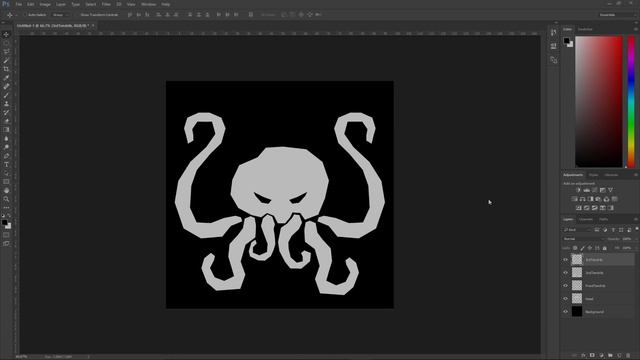Create a new layer
Screen dimensions: 640x360
[619, 356]
